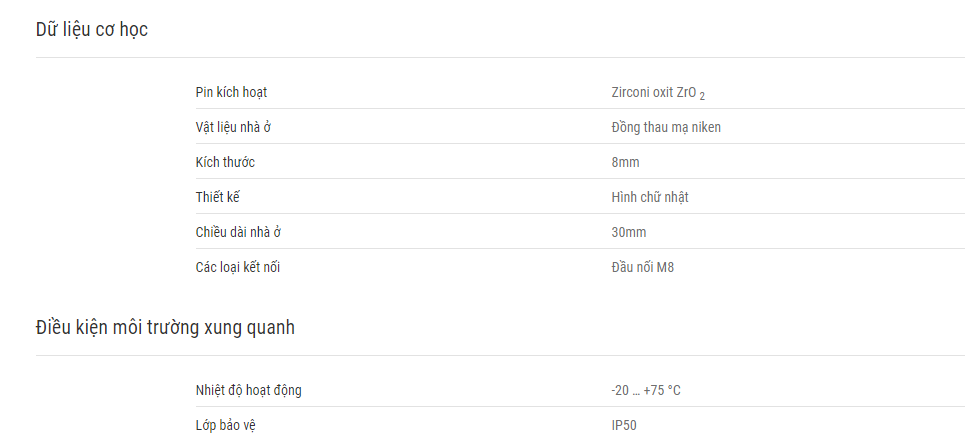
Task: Click the "Hình chữ nhật" design value
Action: point(650,198)
